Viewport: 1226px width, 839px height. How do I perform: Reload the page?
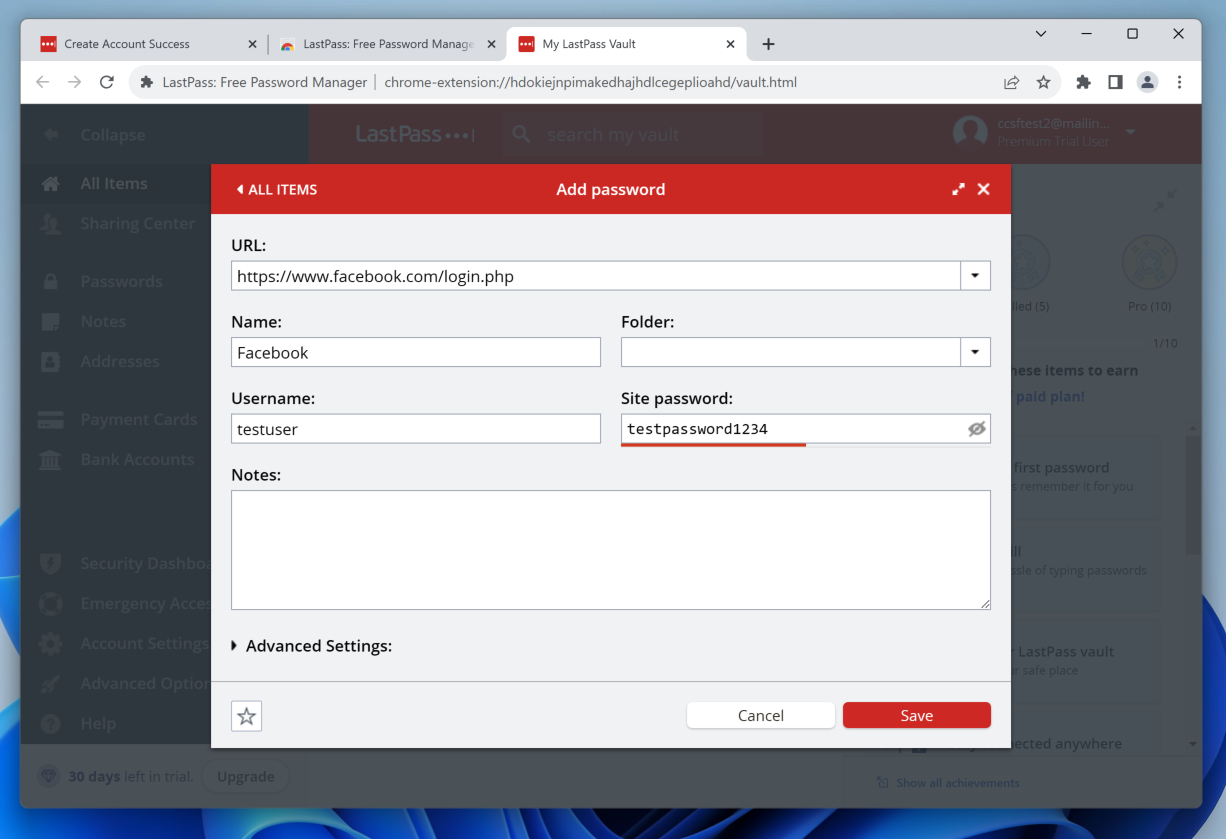pyautogui.click(x=107, y=82)
